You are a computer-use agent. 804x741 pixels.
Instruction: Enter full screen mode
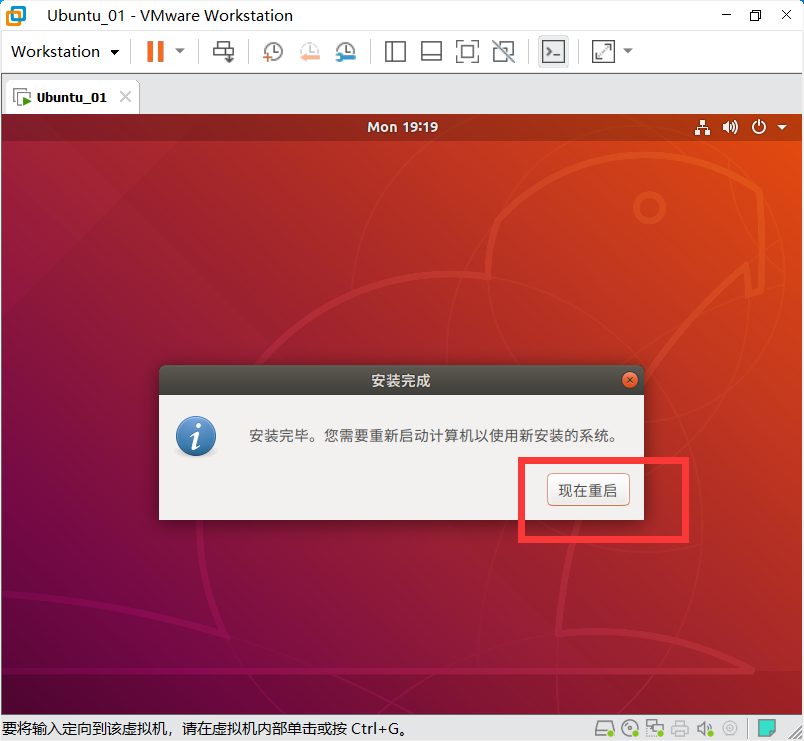click(467, 51)
